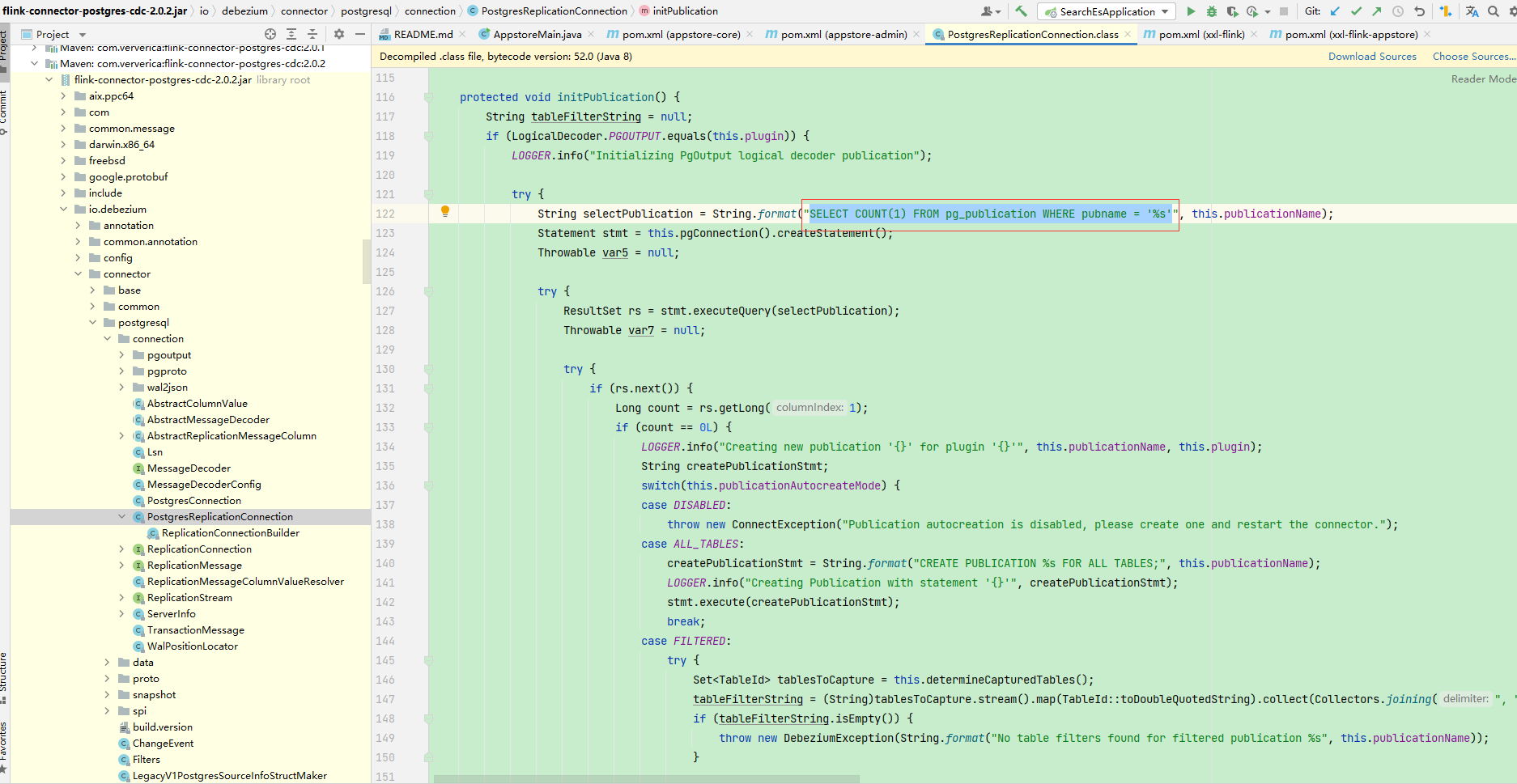Collapse all nodes in the Project tree

click(313, 35)
